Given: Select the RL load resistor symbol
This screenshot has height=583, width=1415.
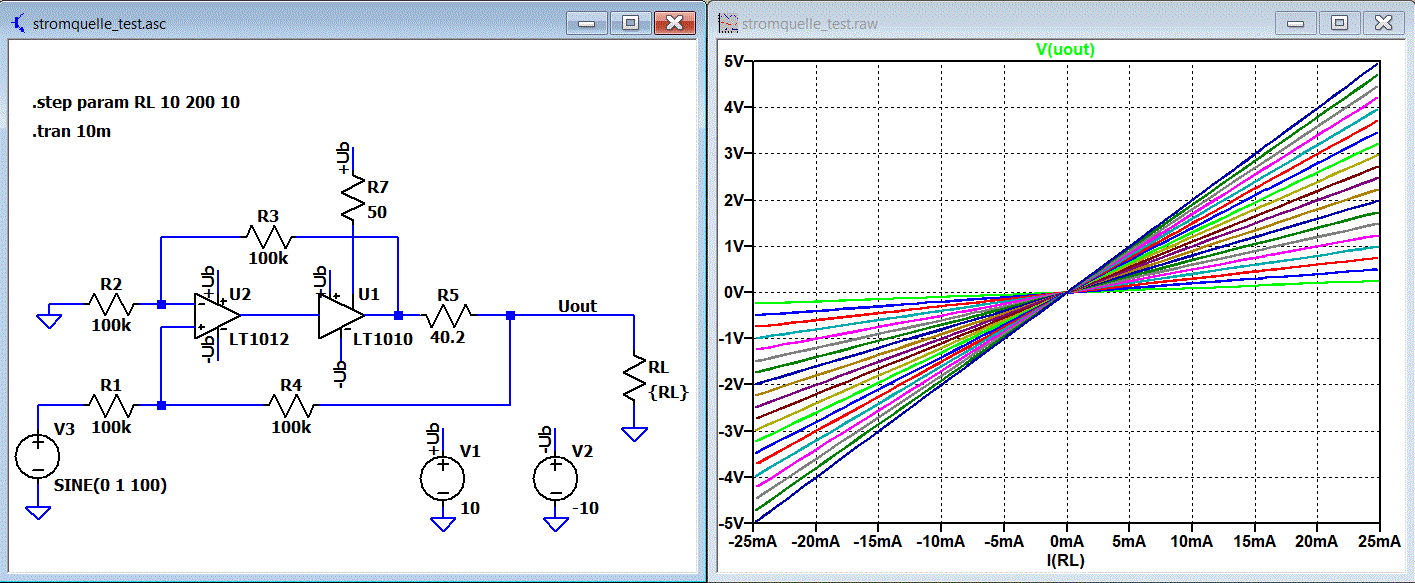Looking at the screenshot, I should point(633,379).
